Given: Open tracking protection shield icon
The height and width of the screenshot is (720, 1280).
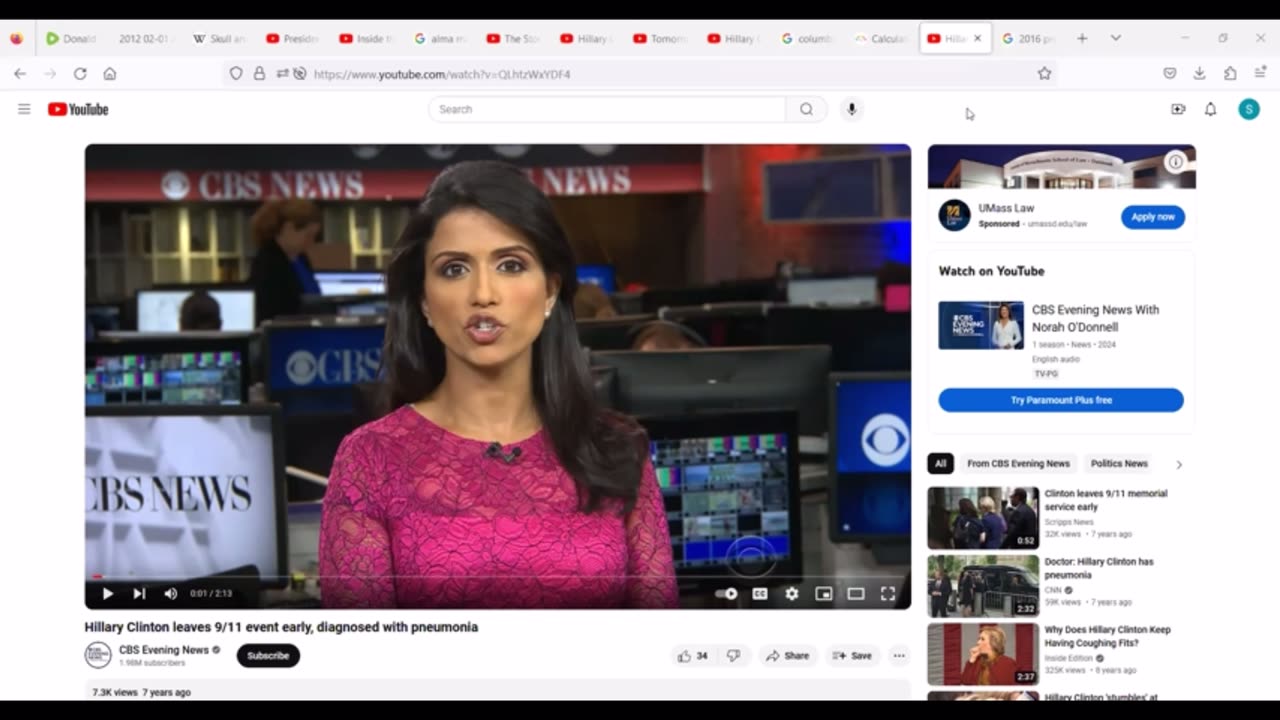Looking at the screenshot, I should click(x=236, y=74).
